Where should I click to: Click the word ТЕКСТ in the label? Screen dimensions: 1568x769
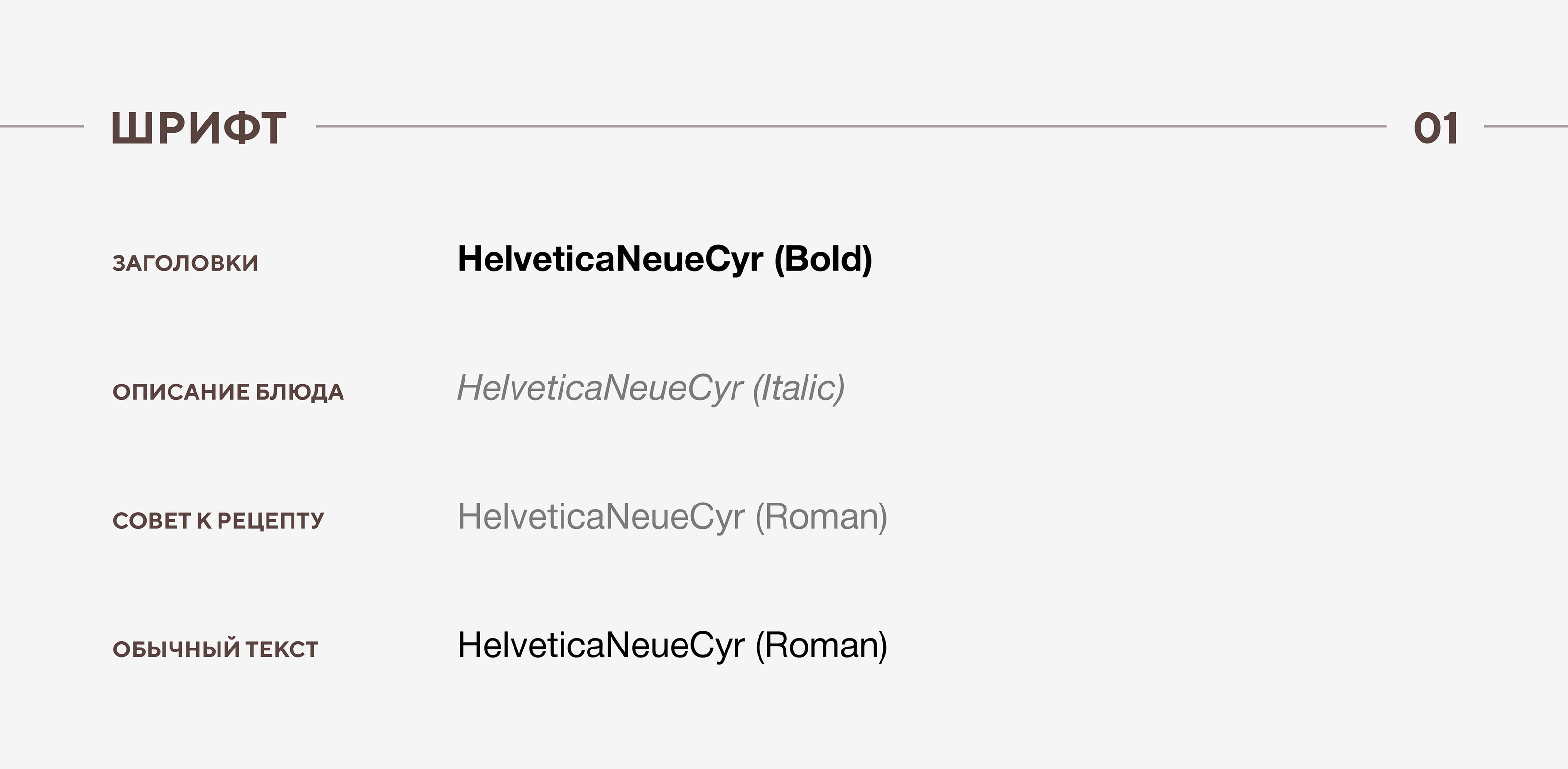point(282,649)
